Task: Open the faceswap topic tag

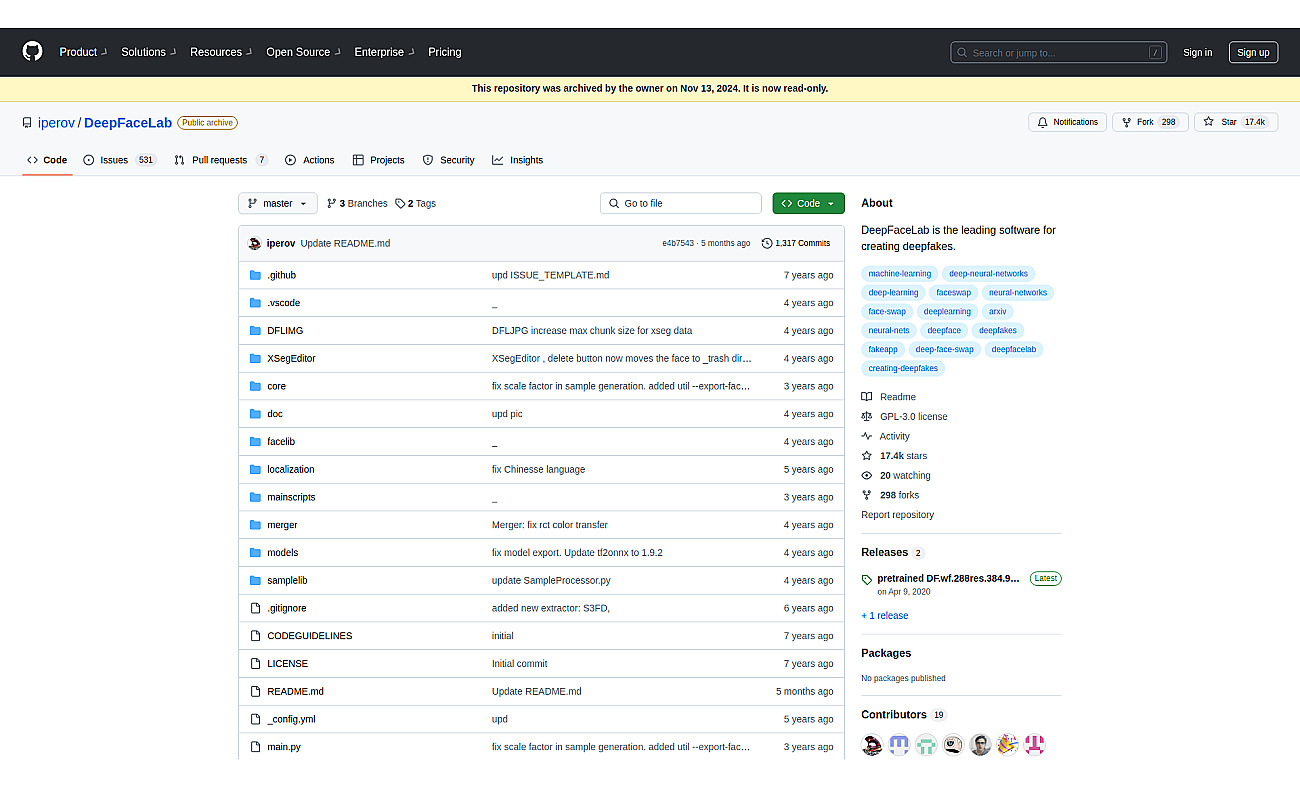Action: [x=953, y=293]
